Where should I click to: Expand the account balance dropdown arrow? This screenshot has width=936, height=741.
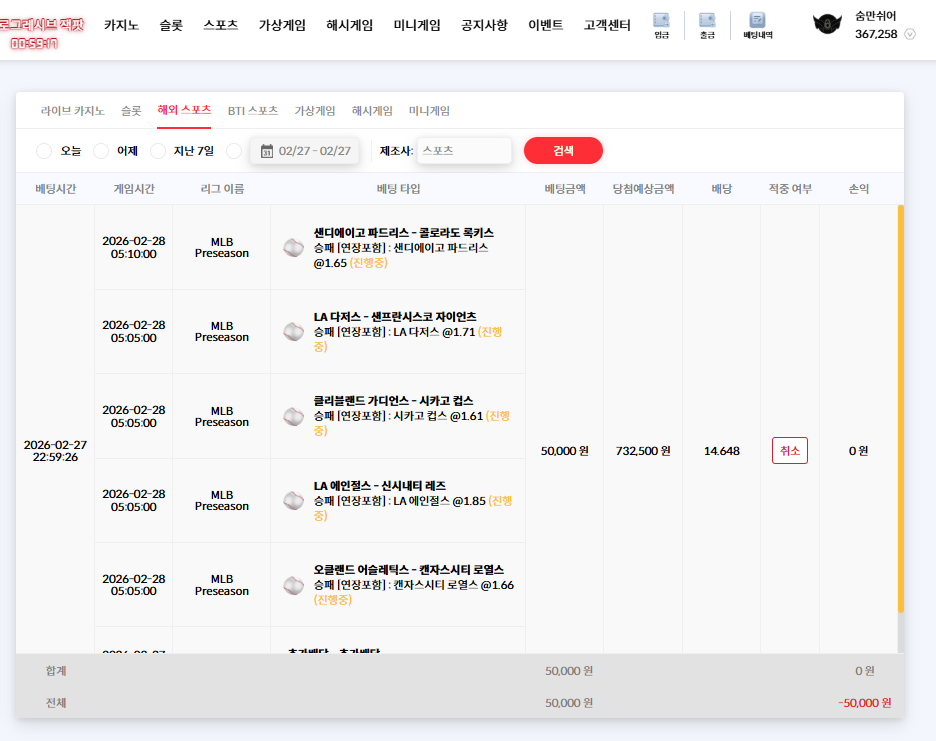point(910,34)
